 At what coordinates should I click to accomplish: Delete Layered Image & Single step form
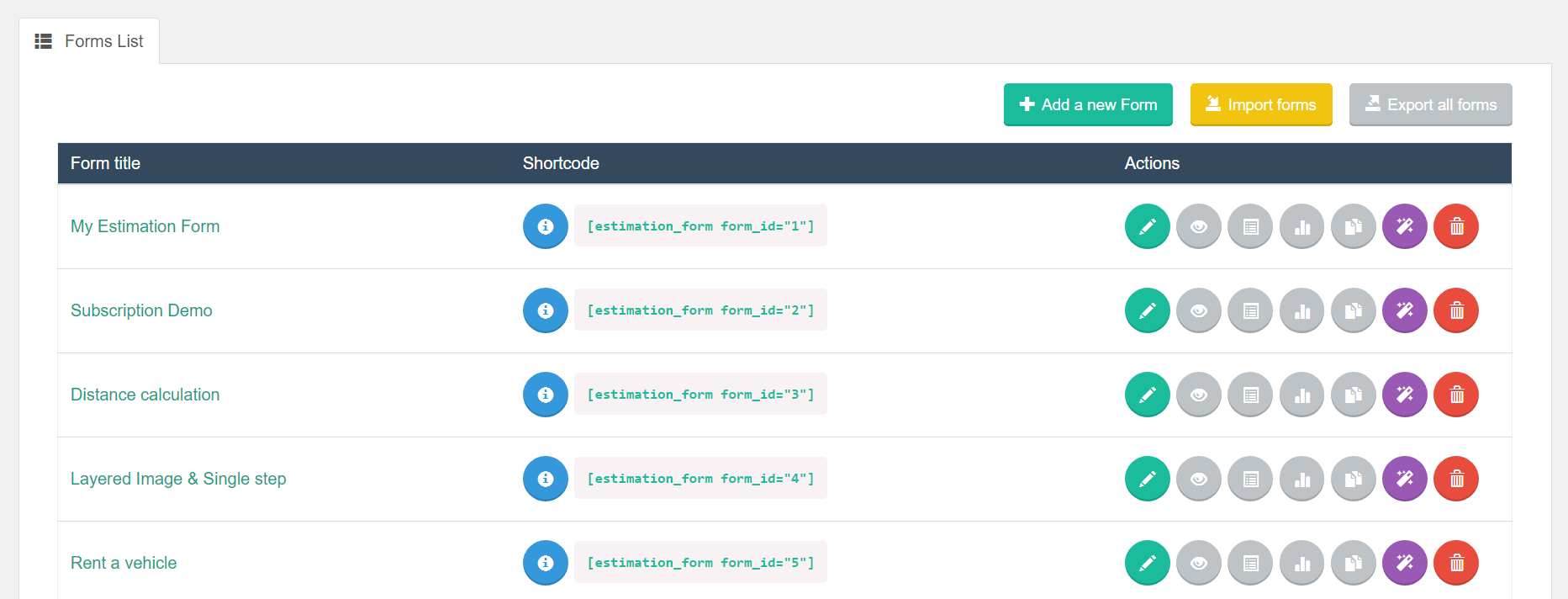point(1456,479)
